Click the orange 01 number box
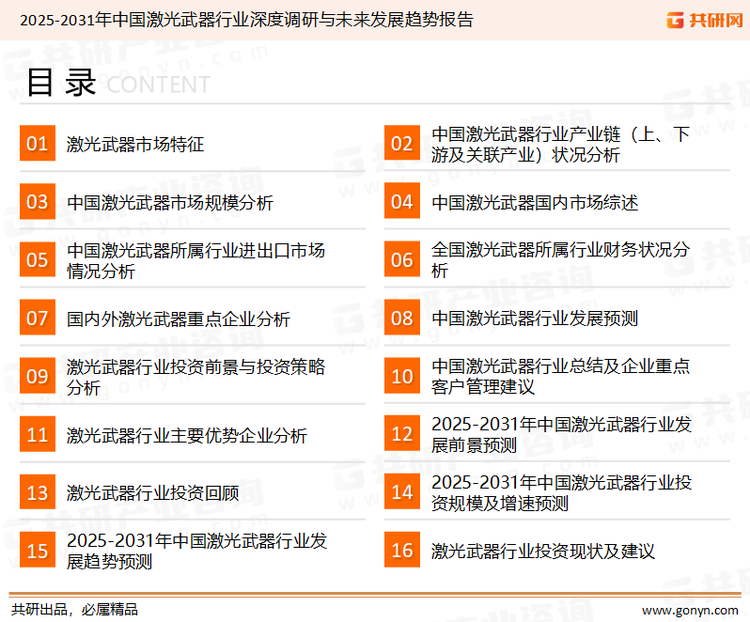 tap(37, 143)
